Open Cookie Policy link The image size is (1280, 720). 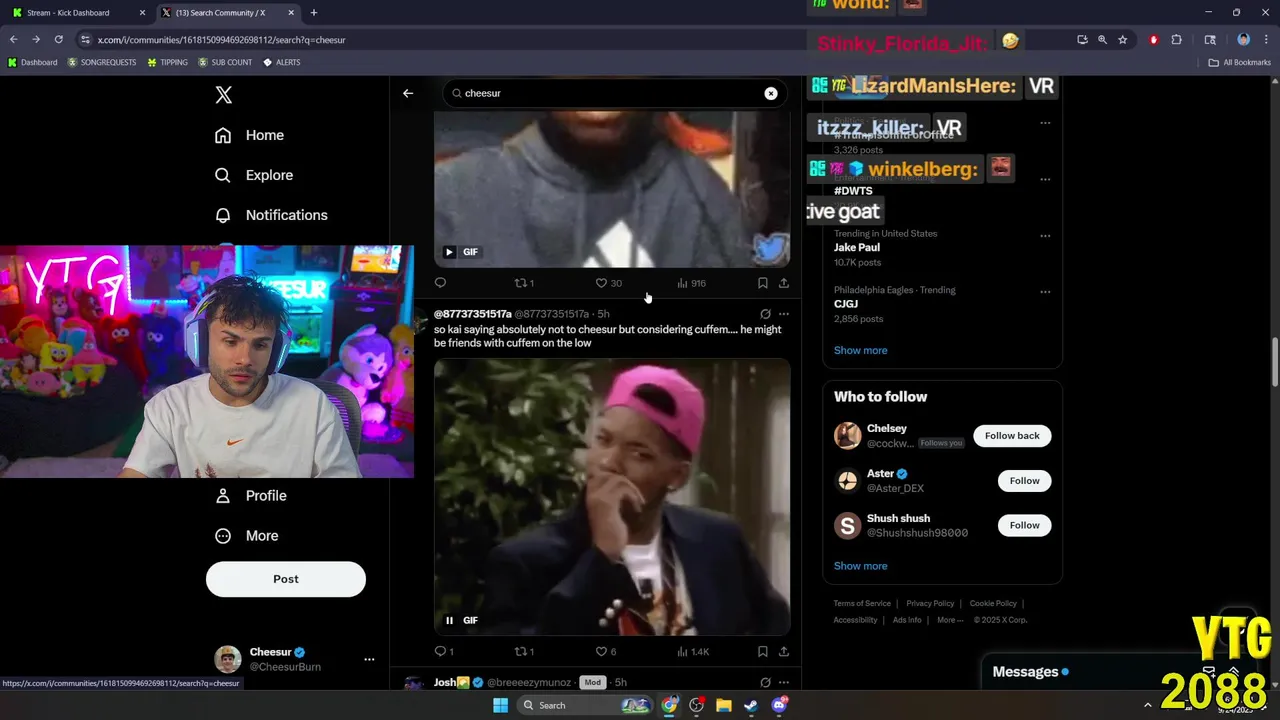click(x=993, y=604)
